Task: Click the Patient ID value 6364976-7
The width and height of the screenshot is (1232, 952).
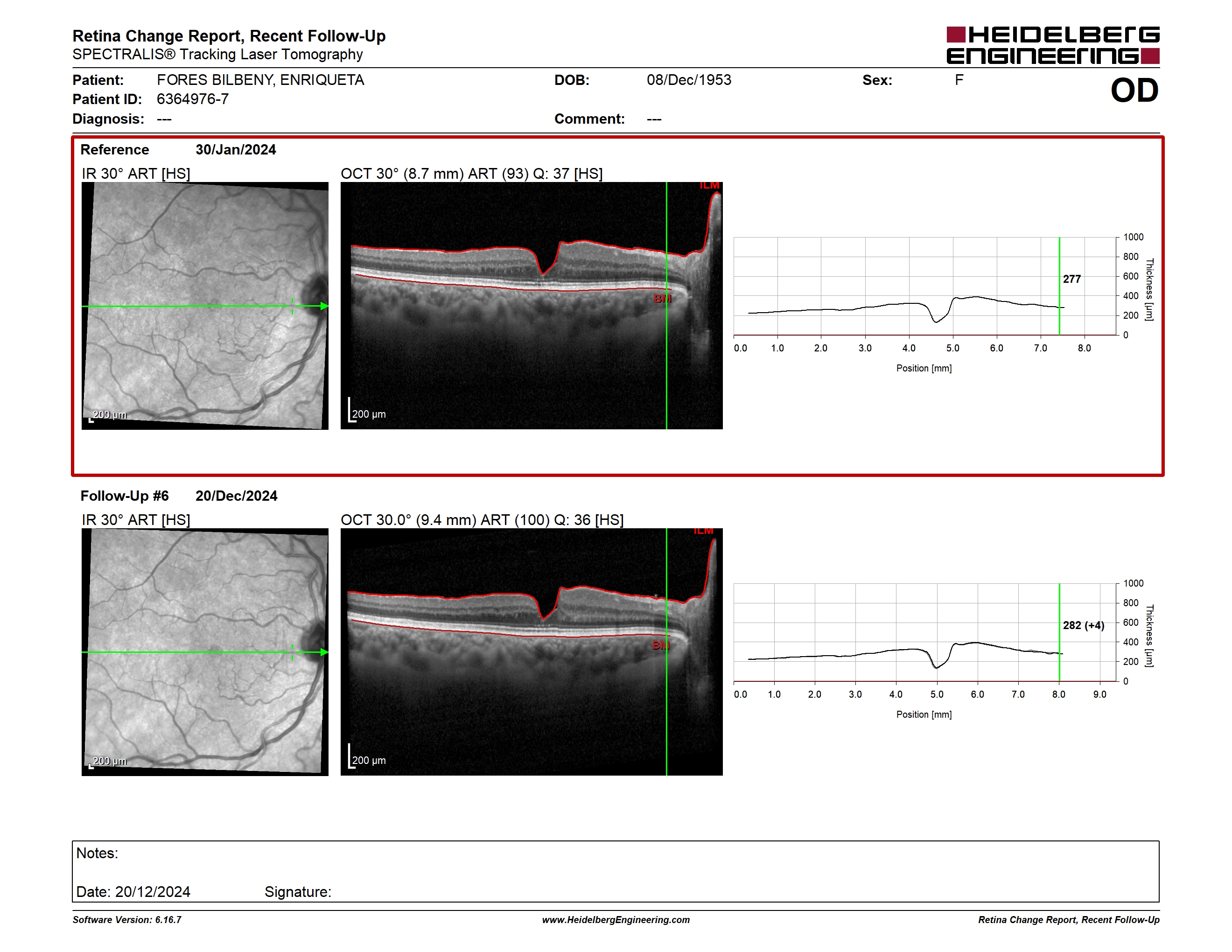Action: point(193,99)
